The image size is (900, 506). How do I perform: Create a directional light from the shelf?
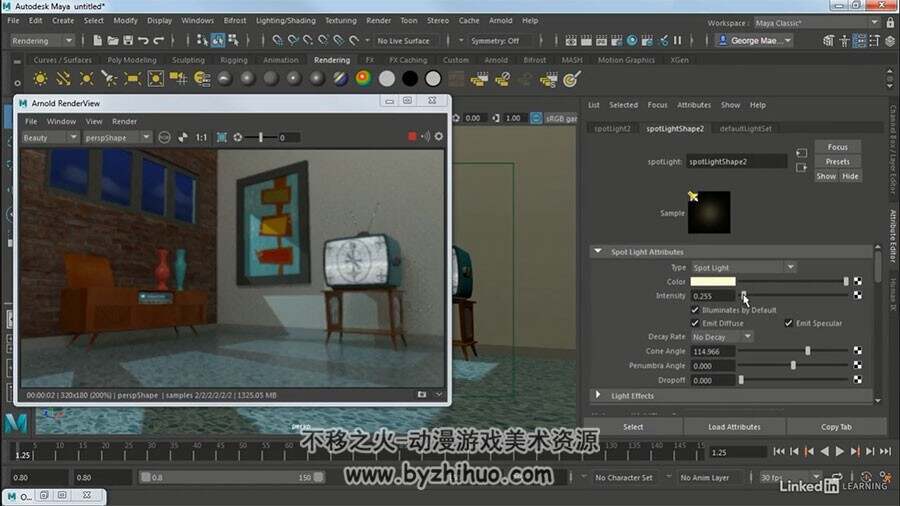coord(63,79)
